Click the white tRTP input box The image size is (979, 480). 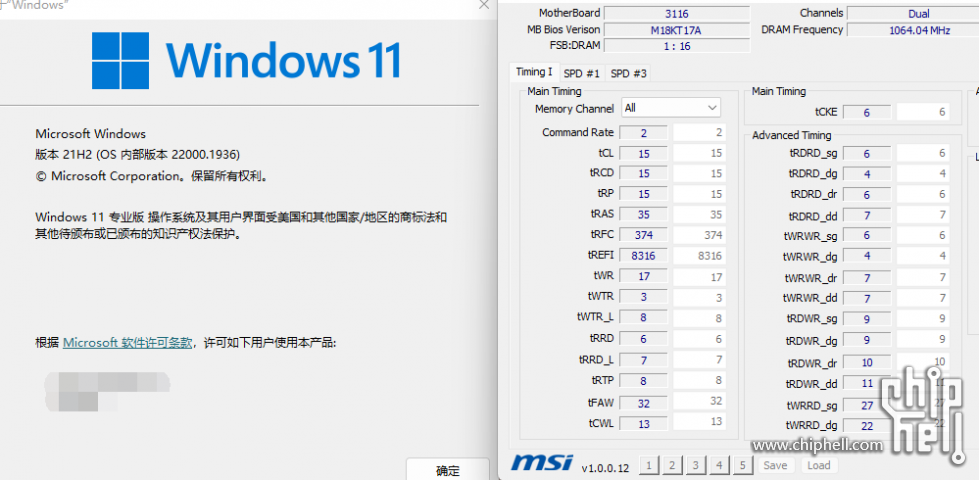pos(699,381)
